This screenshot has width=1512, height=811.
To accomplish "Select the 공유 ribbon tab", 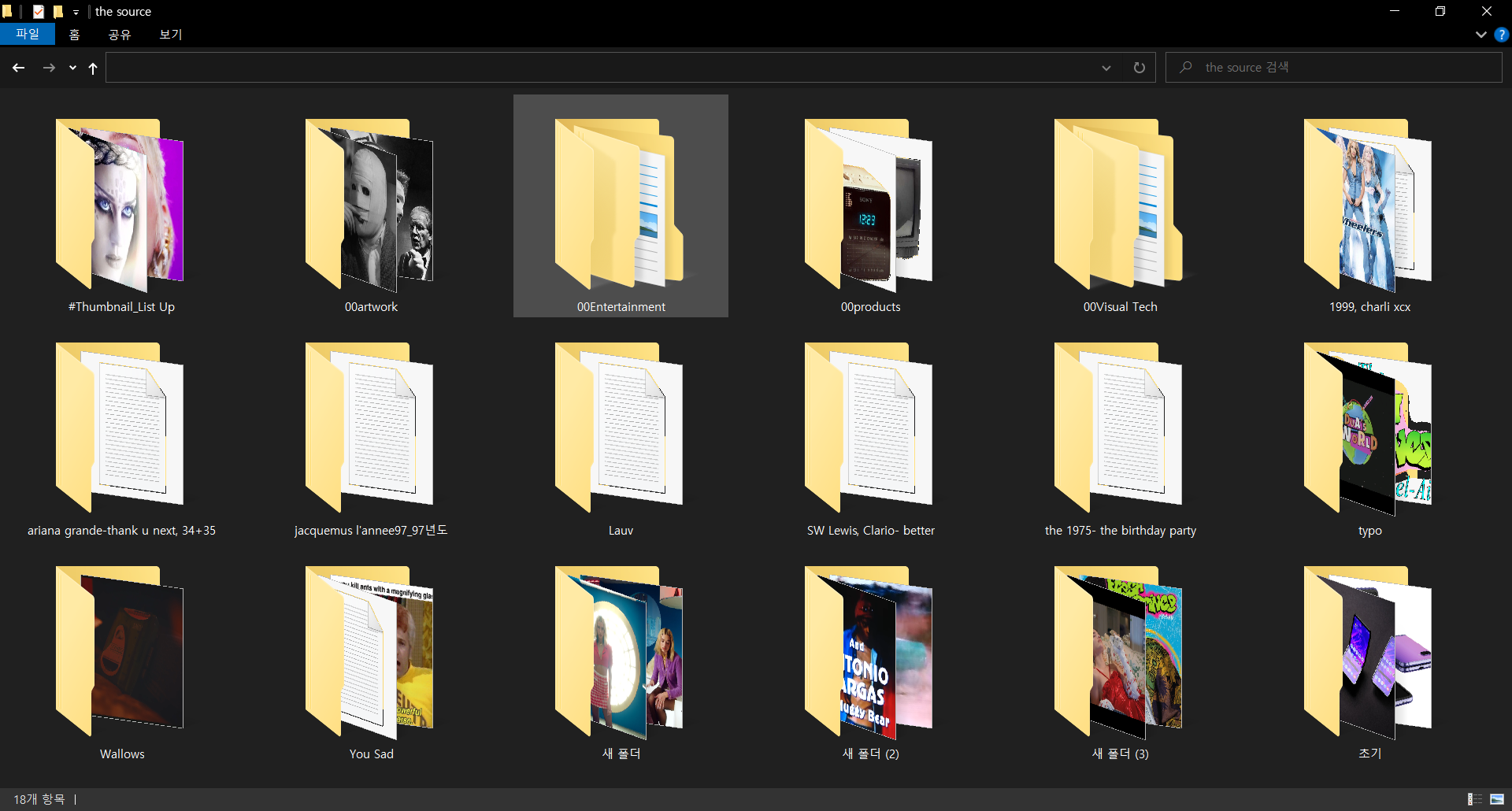I will click(x=120, y=35).
